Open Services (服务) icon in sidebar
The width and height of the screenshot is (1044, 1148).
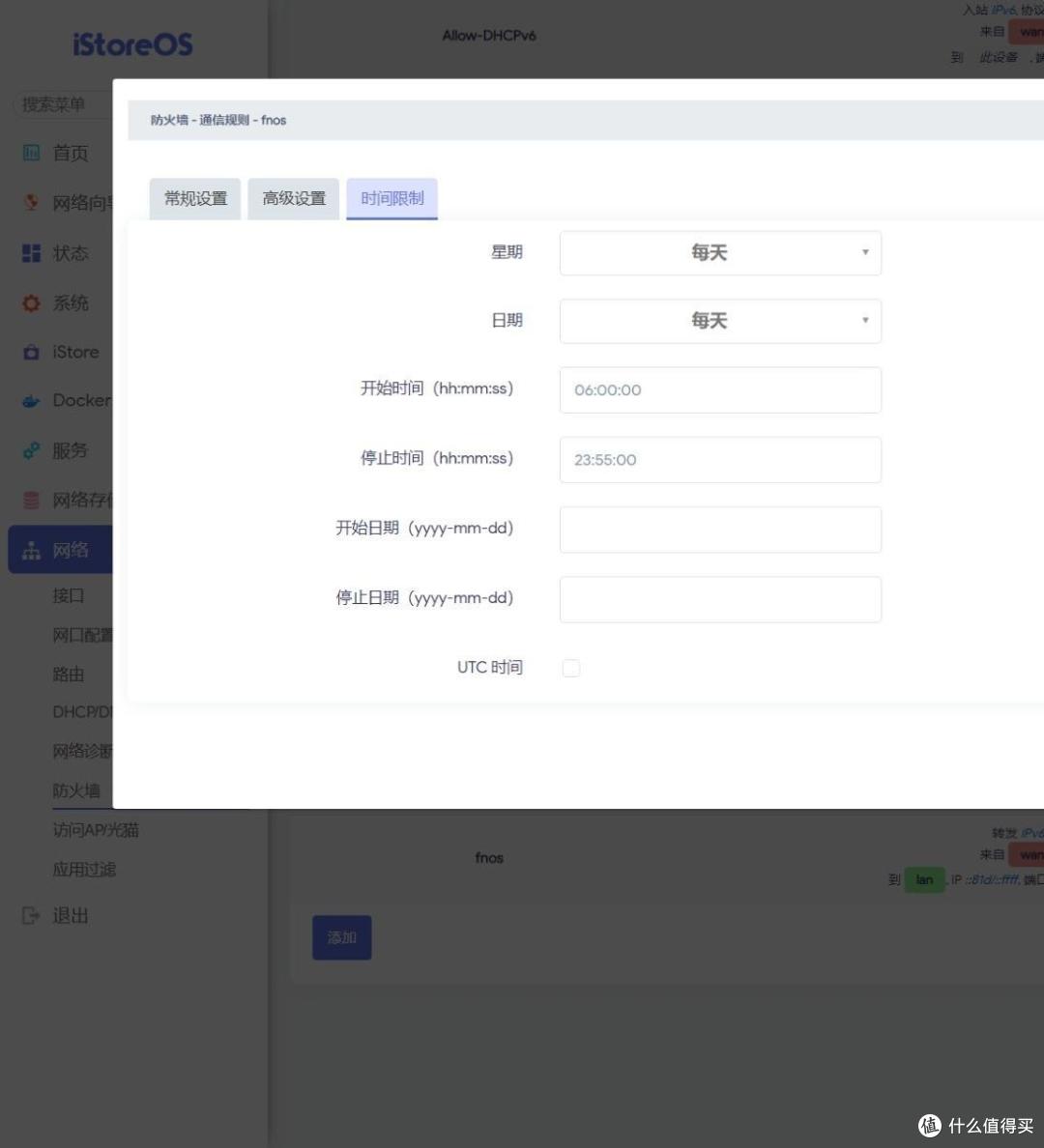tap(32, 450)
